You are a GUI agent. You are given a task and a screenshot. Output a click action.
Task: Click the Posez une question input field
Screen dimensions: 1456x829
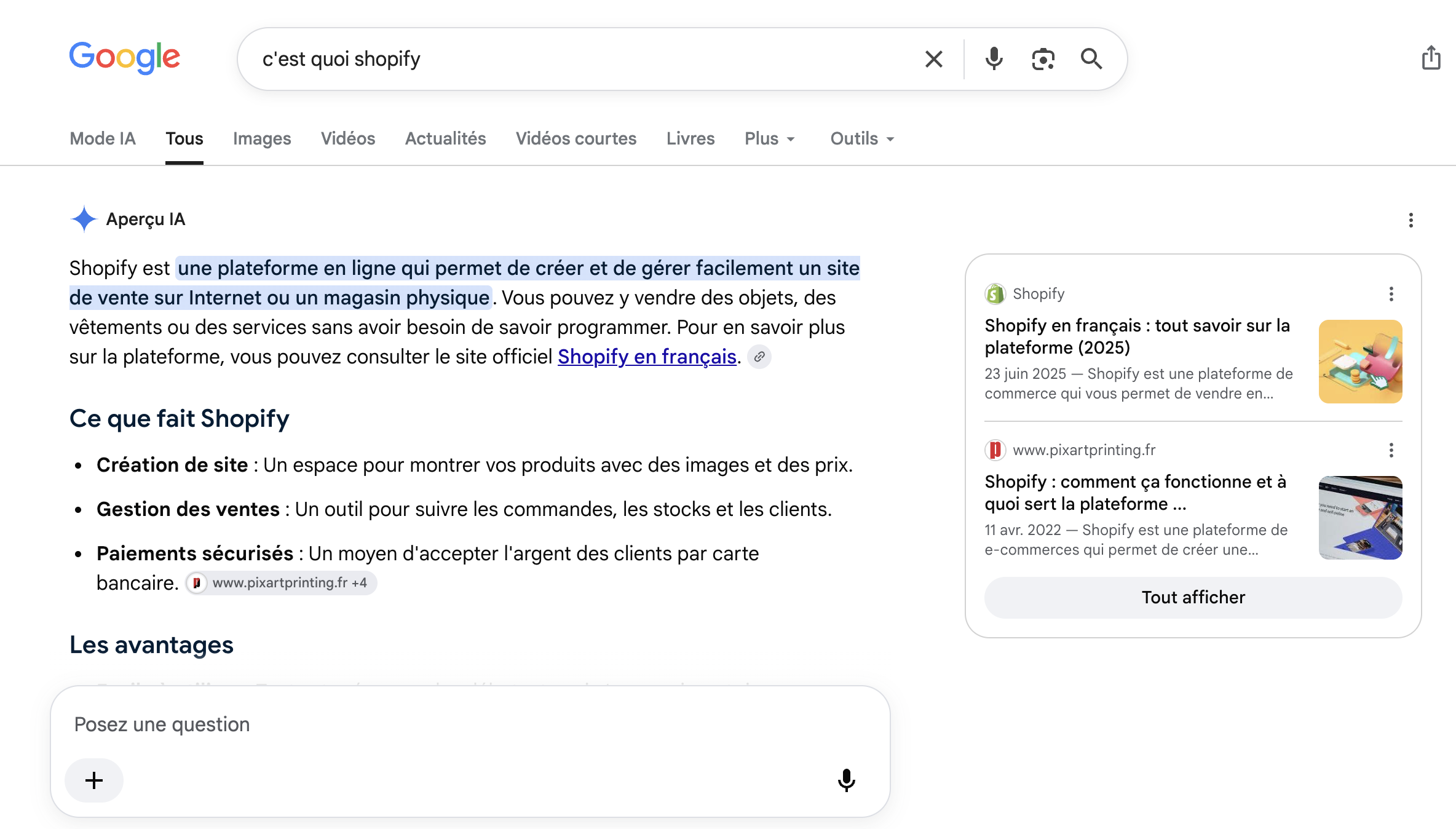(470, 724)
